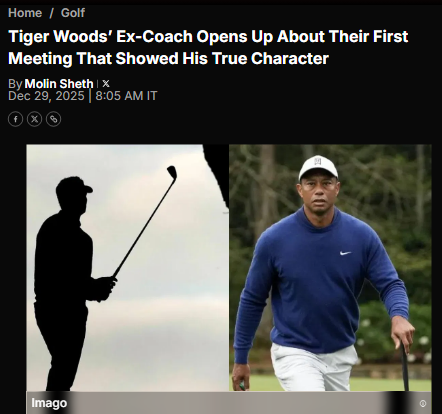This screenshot has height=414, width=442.
Task: Open photo of golfer in blue sweater
Action: point(330,268)
